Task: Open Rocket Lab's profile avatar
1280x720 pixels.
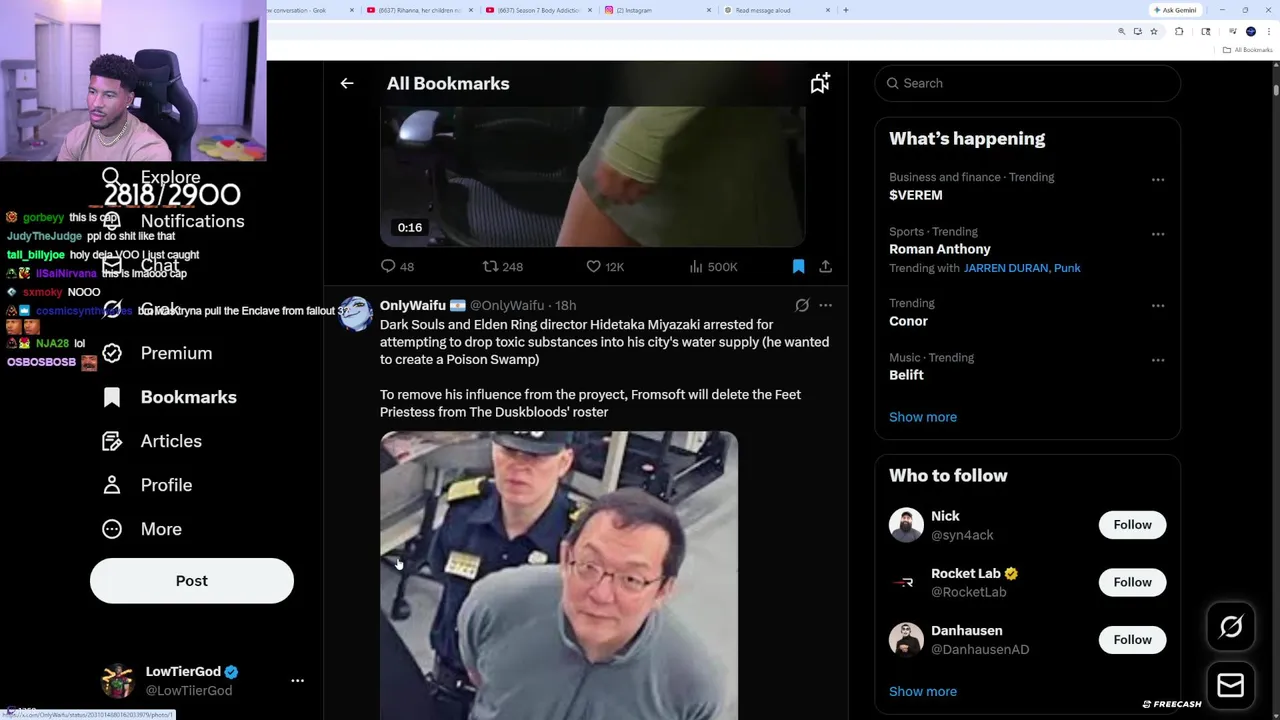Action: pyautogui.click(x=906, y=582)
